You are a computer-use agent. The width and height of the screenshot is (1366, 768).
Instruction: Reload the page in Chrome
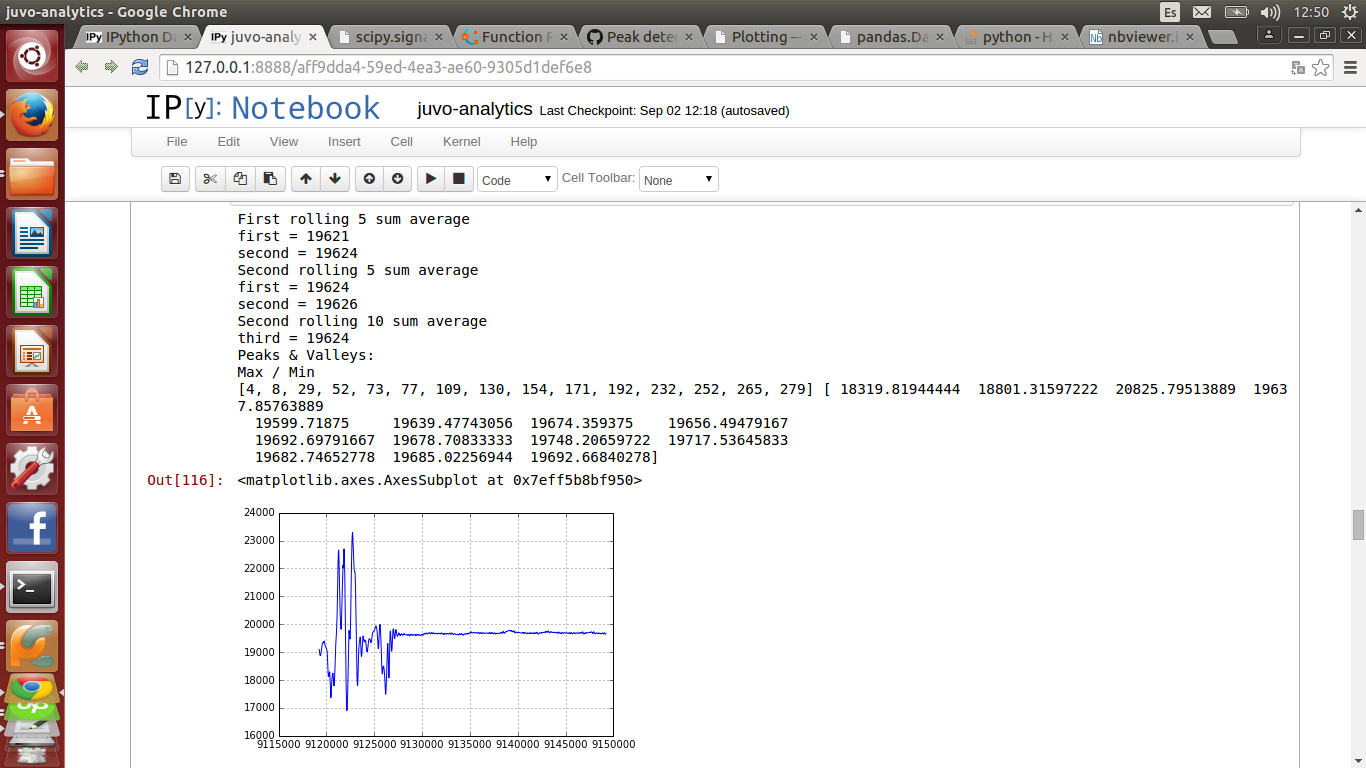click(x=140, y=67)
